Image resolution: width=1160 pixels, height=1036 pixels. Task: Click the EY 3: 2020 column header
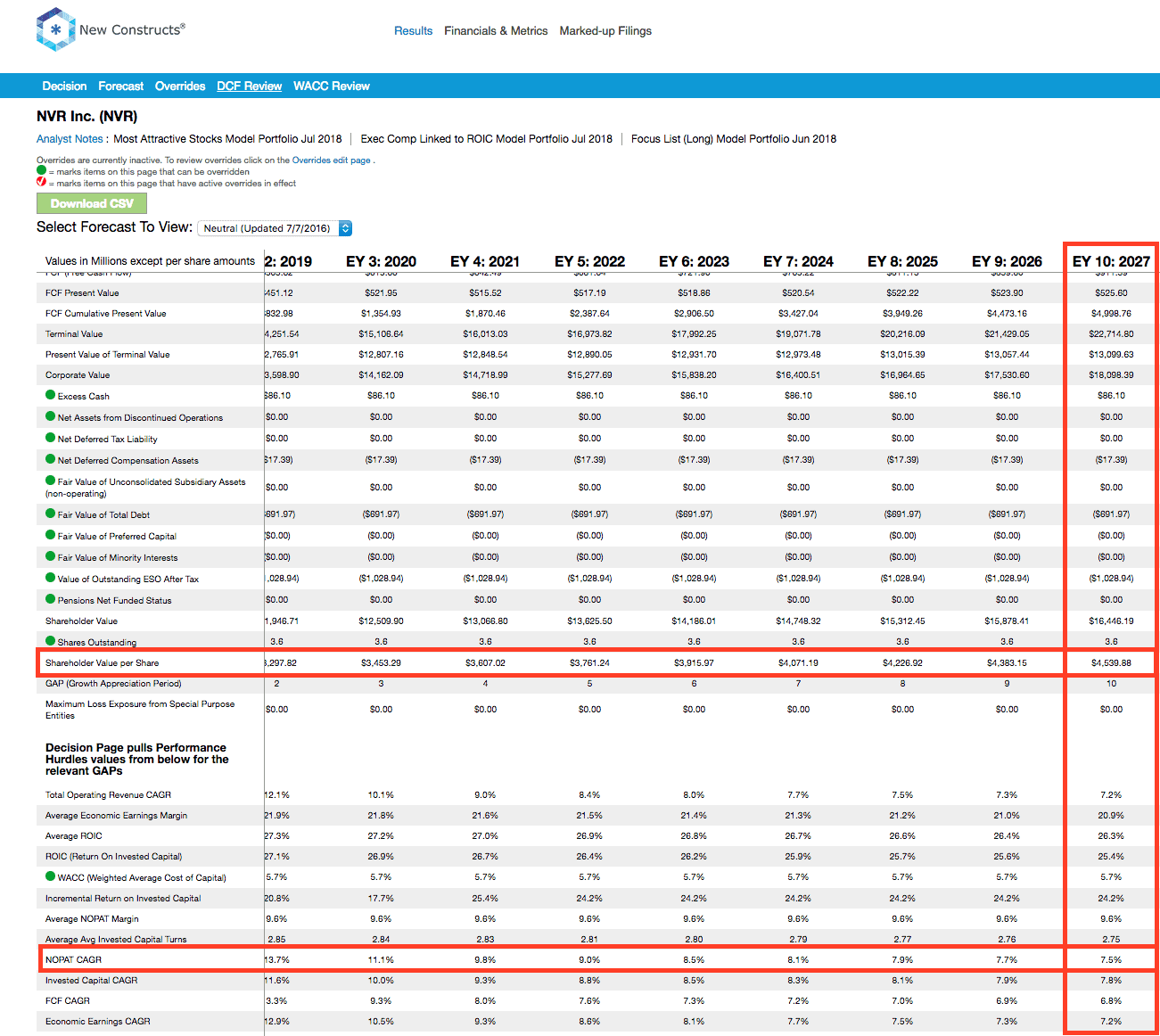[x=381, y=261]
